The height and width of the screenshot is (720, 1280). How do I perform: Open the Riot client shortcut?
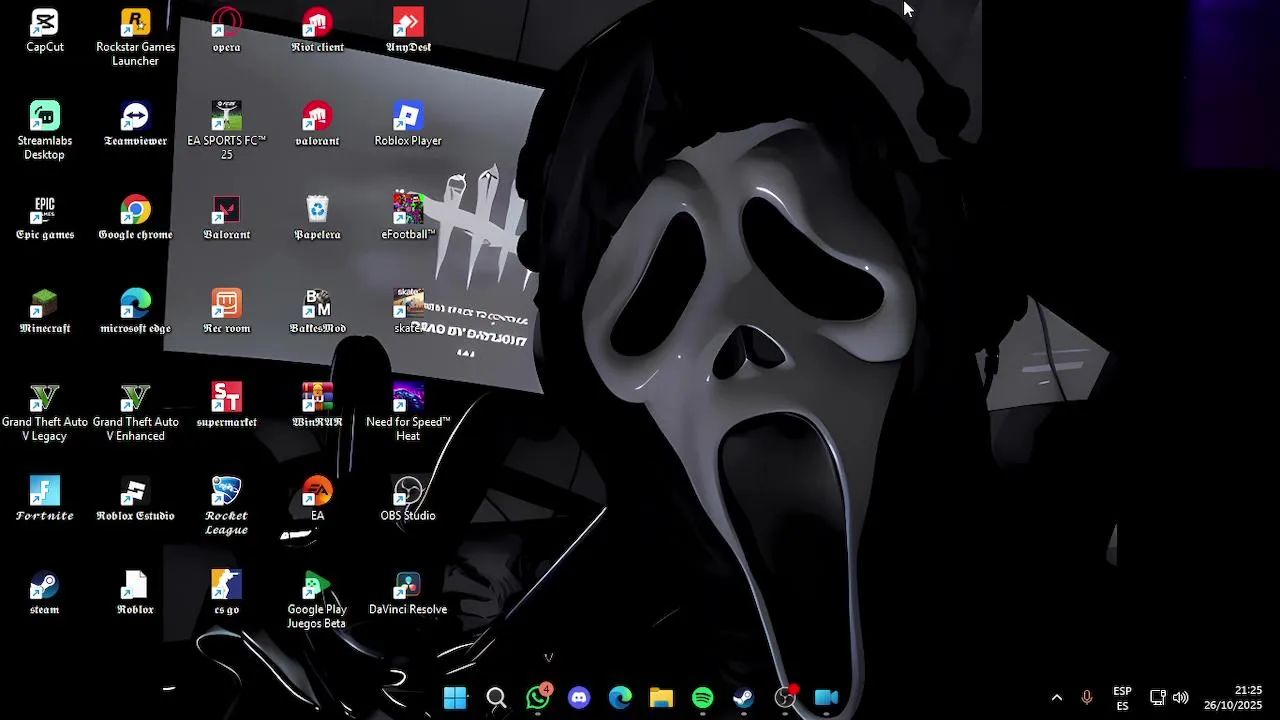pyautogui.click(x=317, y=31)
